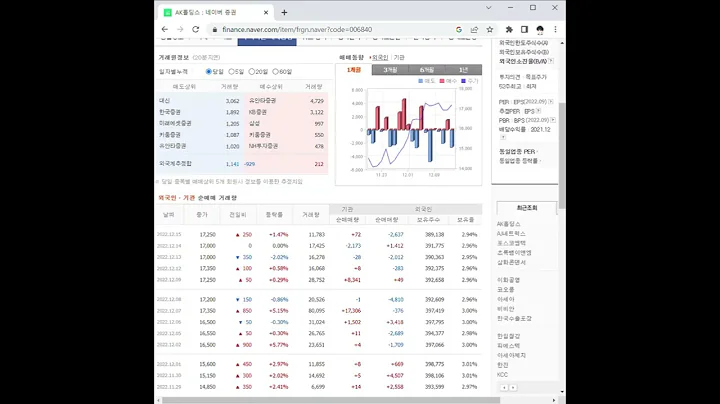Open the tab search chevron in title bar

(489, 8)
